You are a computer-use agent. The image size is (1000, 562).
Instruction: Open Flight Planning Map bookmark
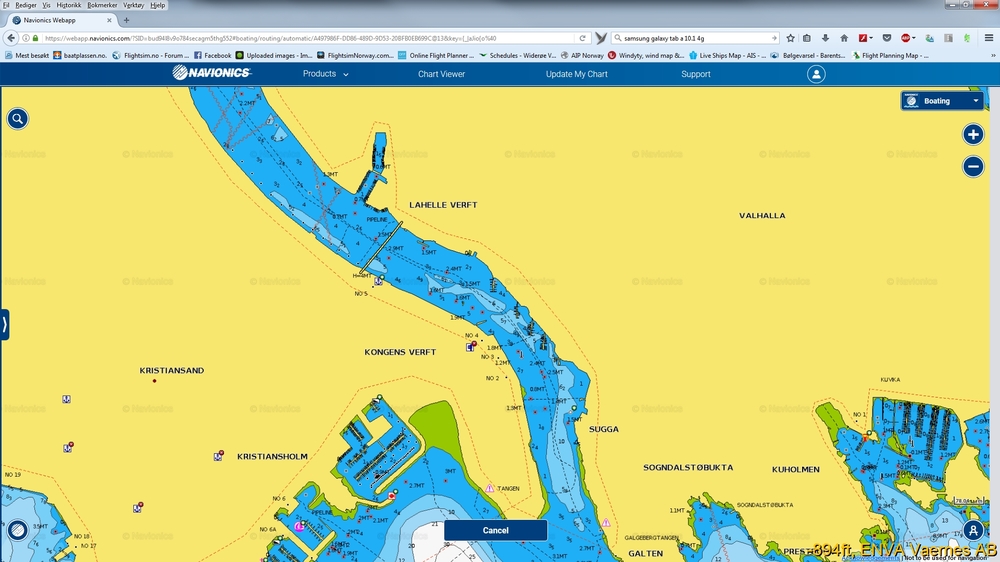(x=890, y=55)
